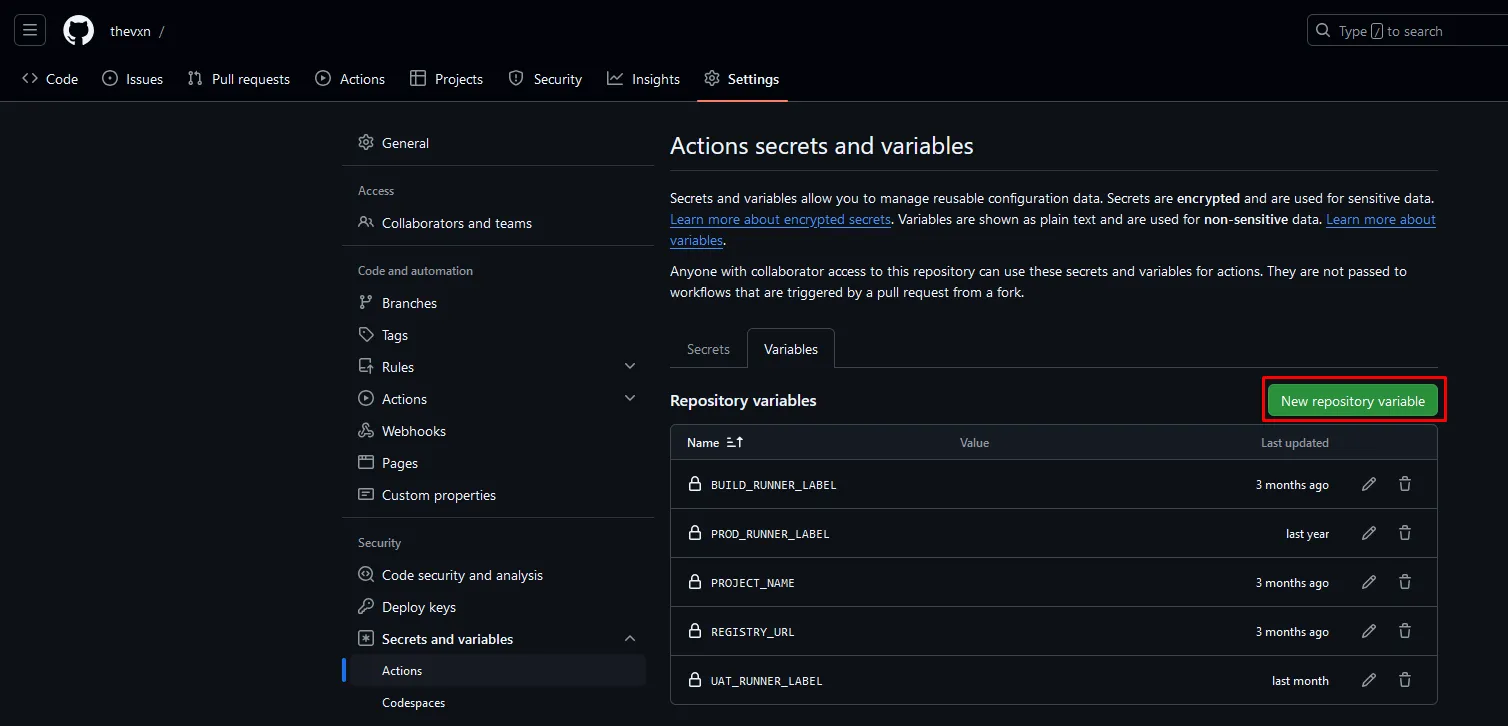Click the lock icon beside REGISTRY_URL
Image resolution: width=1508 pixels, height=726 pixels.
(x=695, y=631)
